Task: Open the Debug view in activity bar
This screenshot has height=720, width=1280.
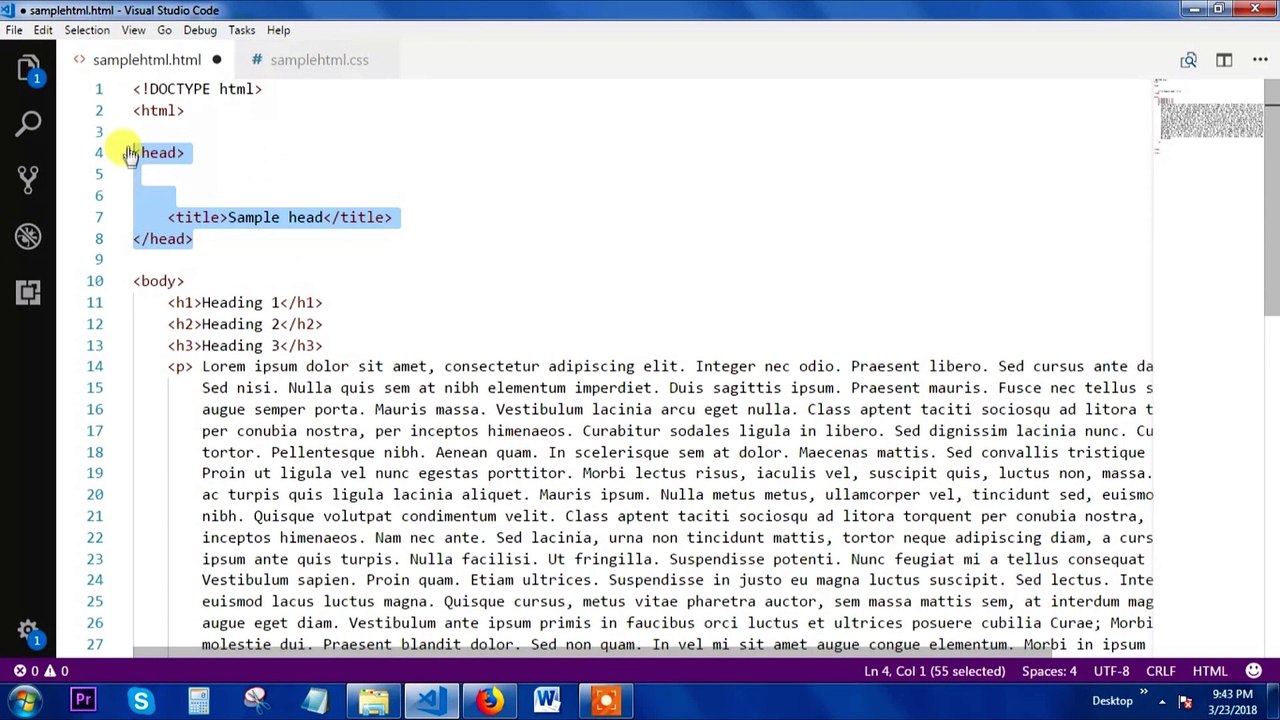Action: coord(28,236)
